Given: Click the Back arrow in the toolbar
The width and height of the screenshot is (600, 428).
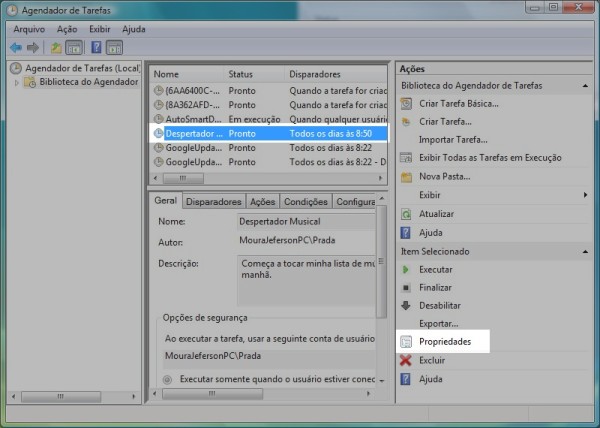Looking at the screenshot, I should pyautogui.click(x=16, y=47).
